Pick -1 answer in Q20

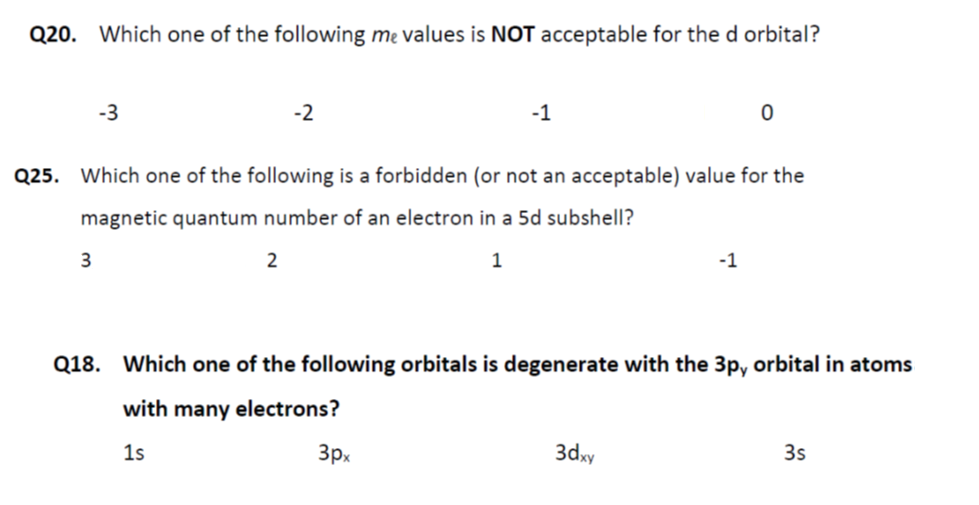coord(540,113)
